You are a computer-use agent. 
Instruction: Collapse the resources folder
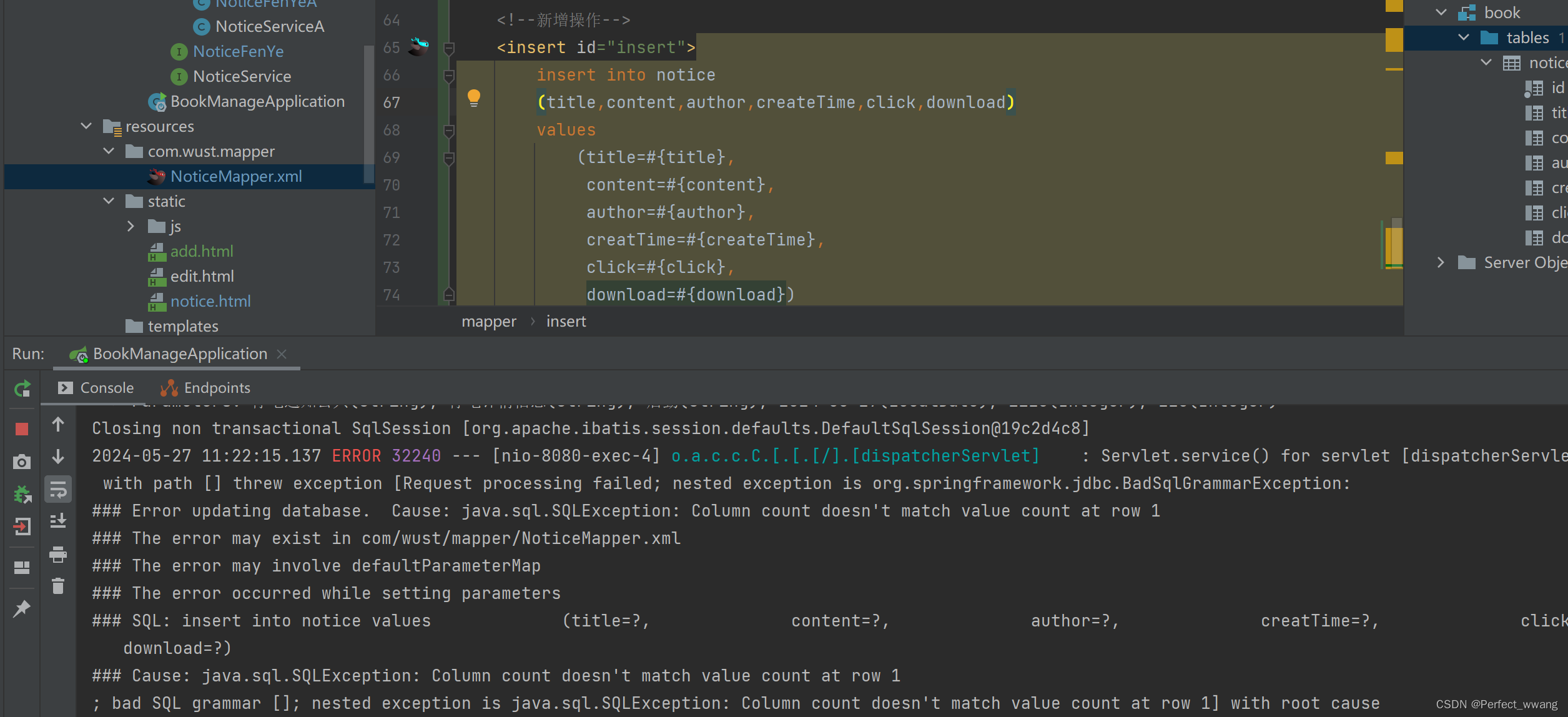click(x=86, y=126)
